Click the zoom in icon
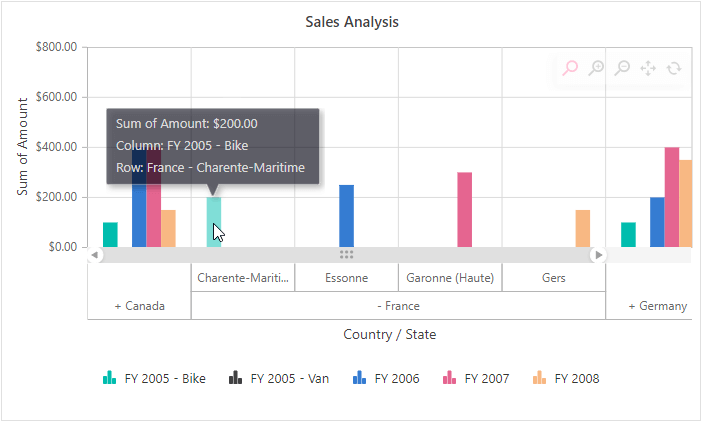Viewport: 702px width, 422px height. coord(597,68)
